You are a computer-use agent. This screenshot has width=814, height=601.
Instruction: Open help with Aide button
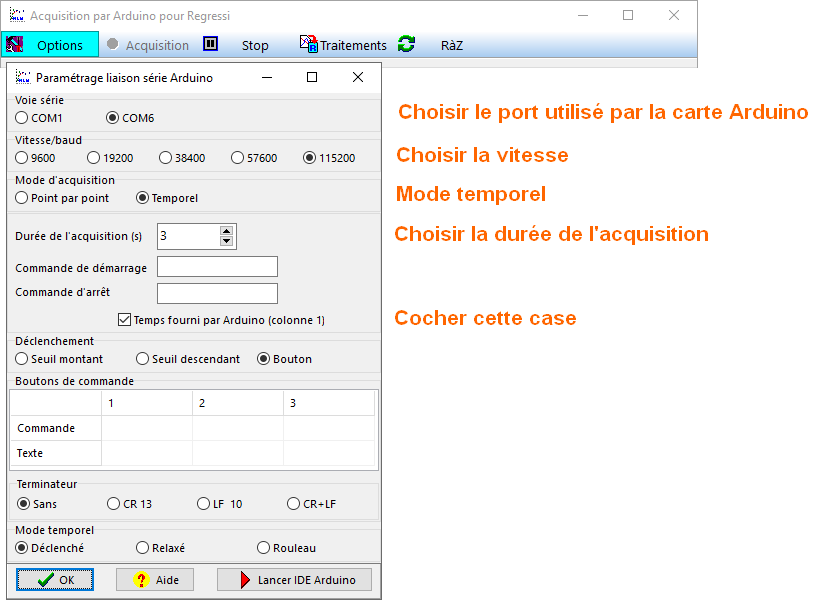(155, 580)
